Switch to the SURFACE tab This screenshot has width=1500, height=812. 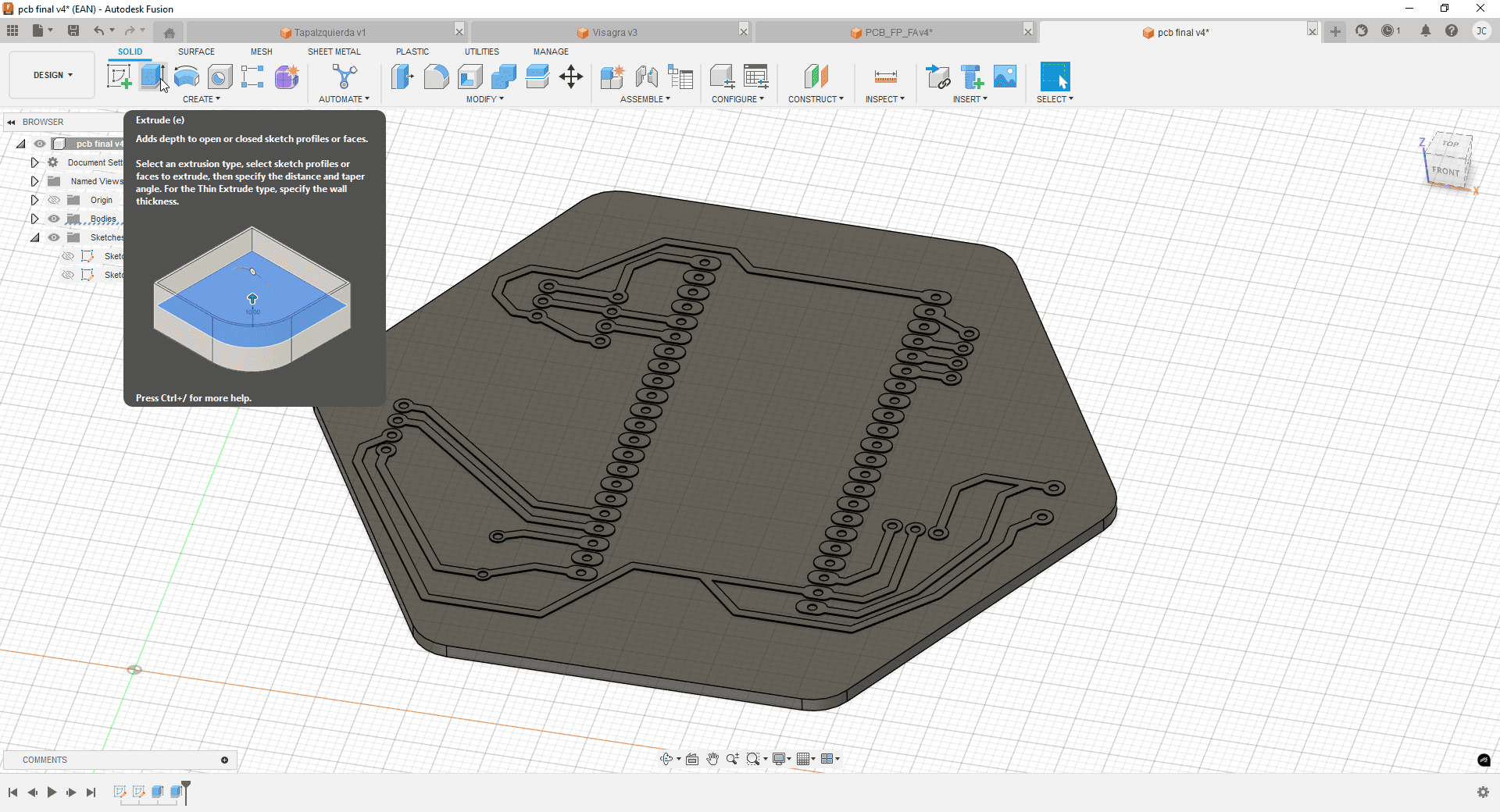click(196, 52)
